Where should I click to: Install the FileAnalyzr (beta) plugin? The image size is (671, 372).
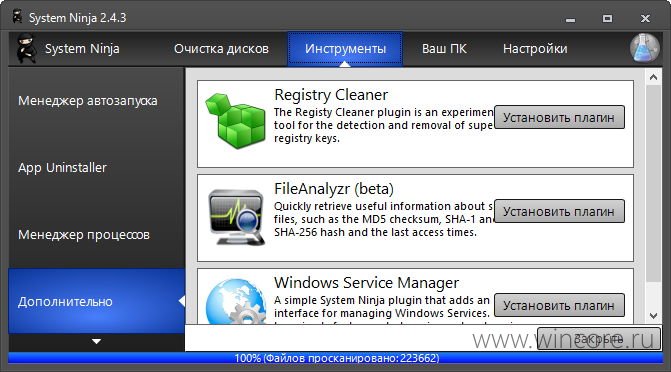click(x=559, y=211)
